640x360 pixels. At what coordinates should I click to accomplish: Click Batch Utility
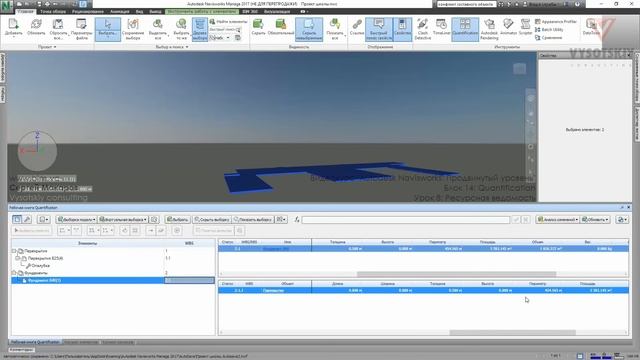(x=548, y=29)
